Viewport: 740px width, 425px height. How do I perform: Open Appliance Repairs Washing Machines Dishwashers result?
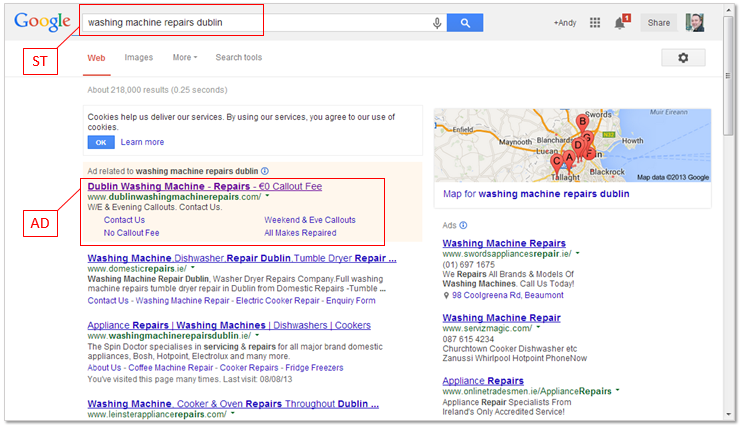click(229, 325)
